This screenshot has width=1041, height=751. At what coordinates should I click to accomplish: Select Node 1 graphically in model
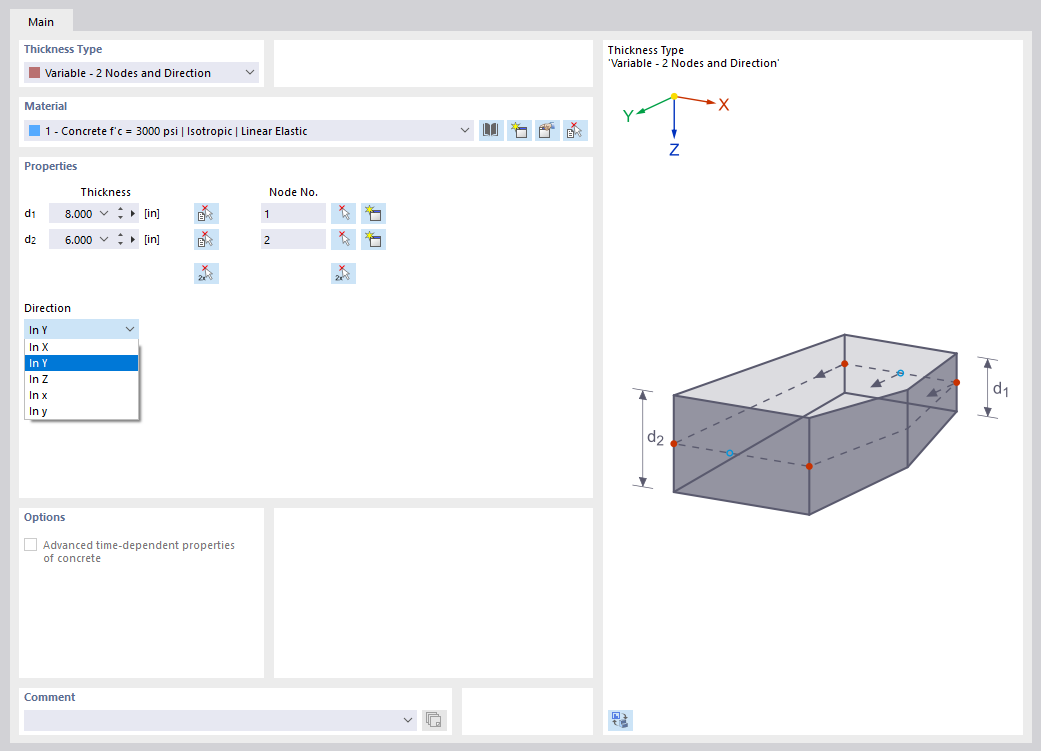coord(344,213)
